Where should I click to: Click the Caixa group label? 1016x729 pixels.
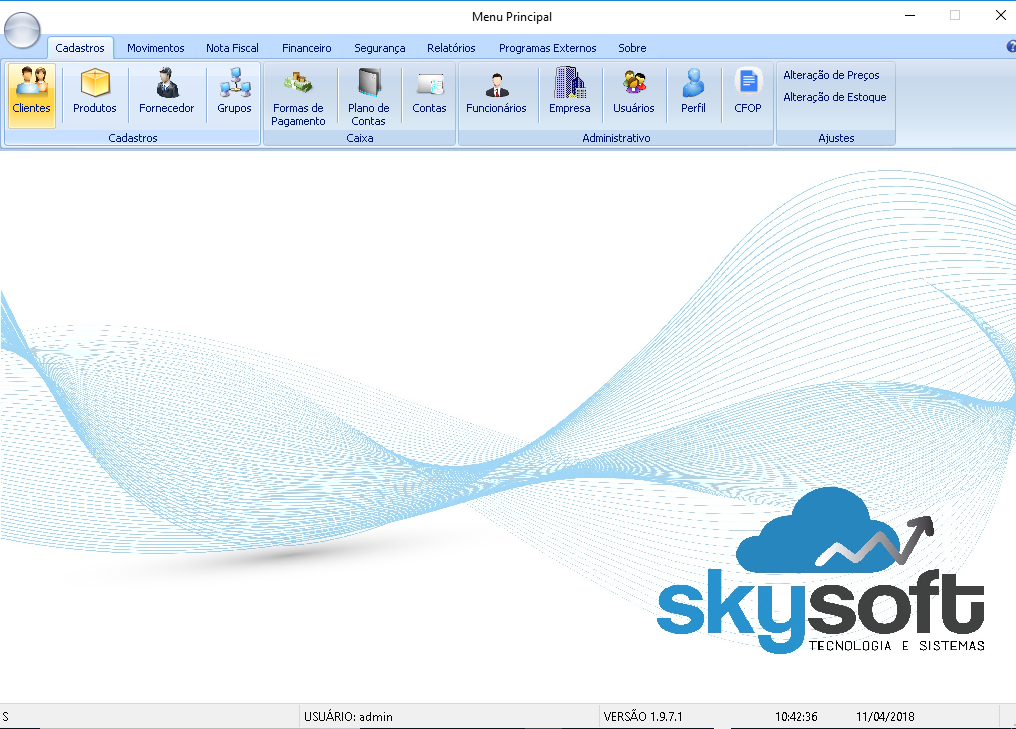tap(360, 138)
